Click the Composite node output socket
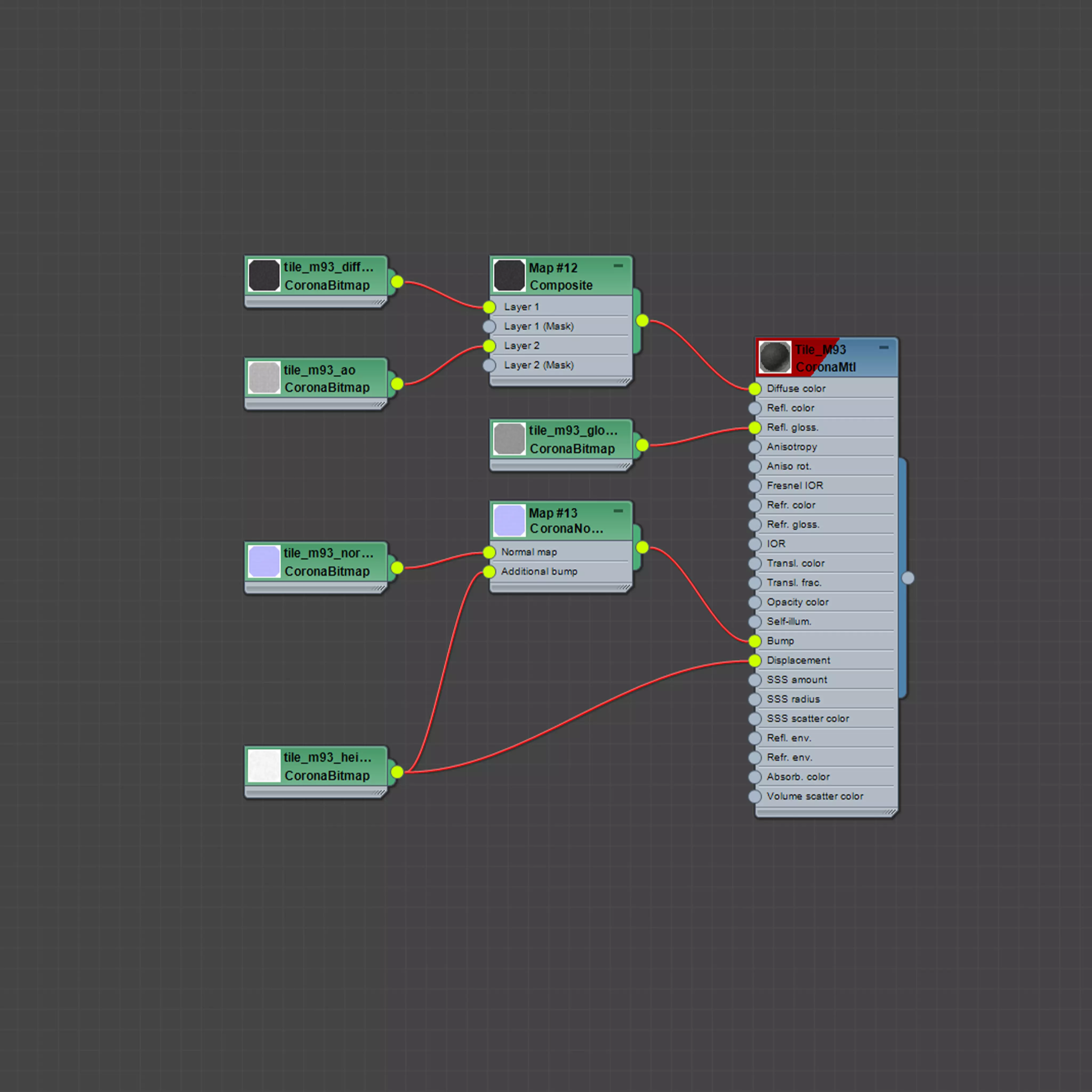 (x=642, y=321)
